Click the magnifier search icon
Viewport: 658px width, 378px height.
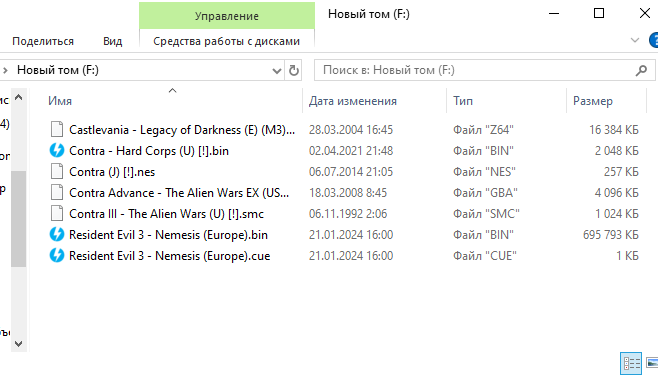click(641, 70)
